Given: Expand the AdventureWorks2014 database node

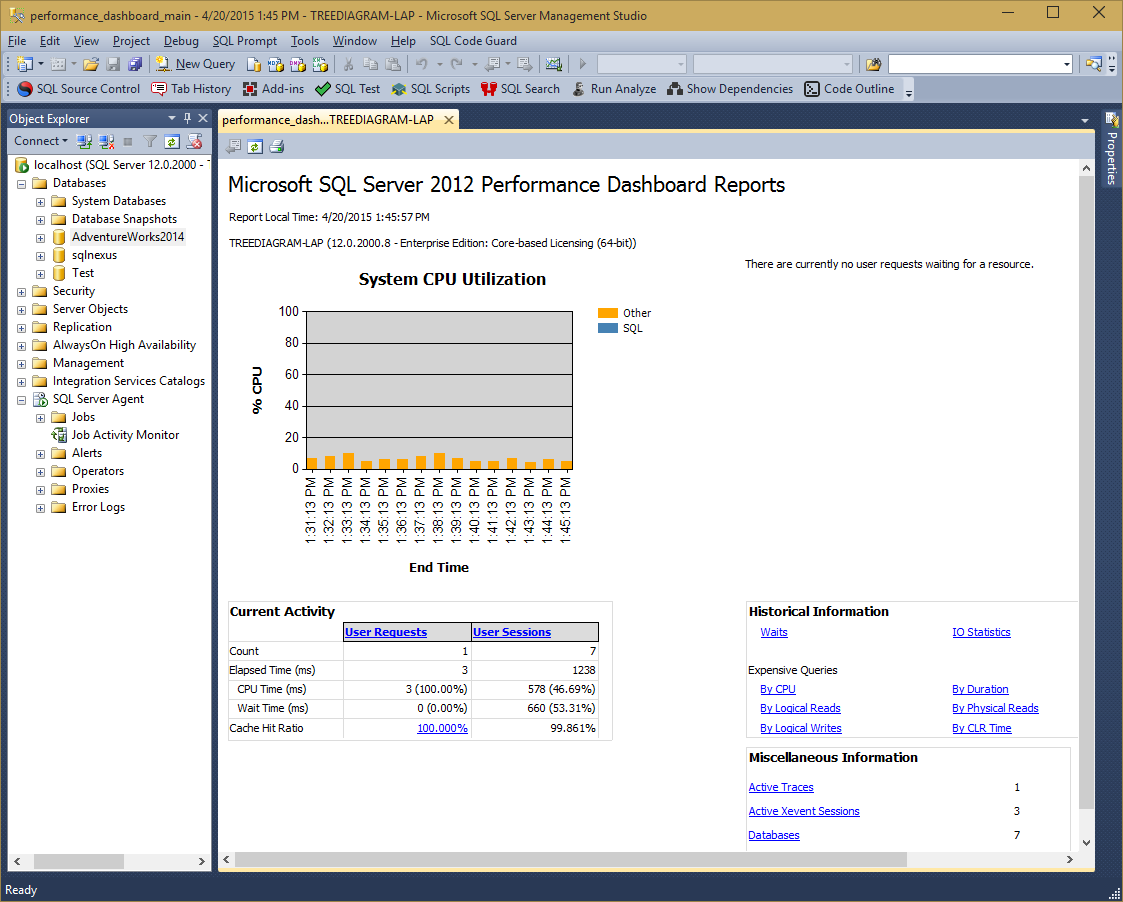Looking at the screenshot, I should [x=39, y=236].
